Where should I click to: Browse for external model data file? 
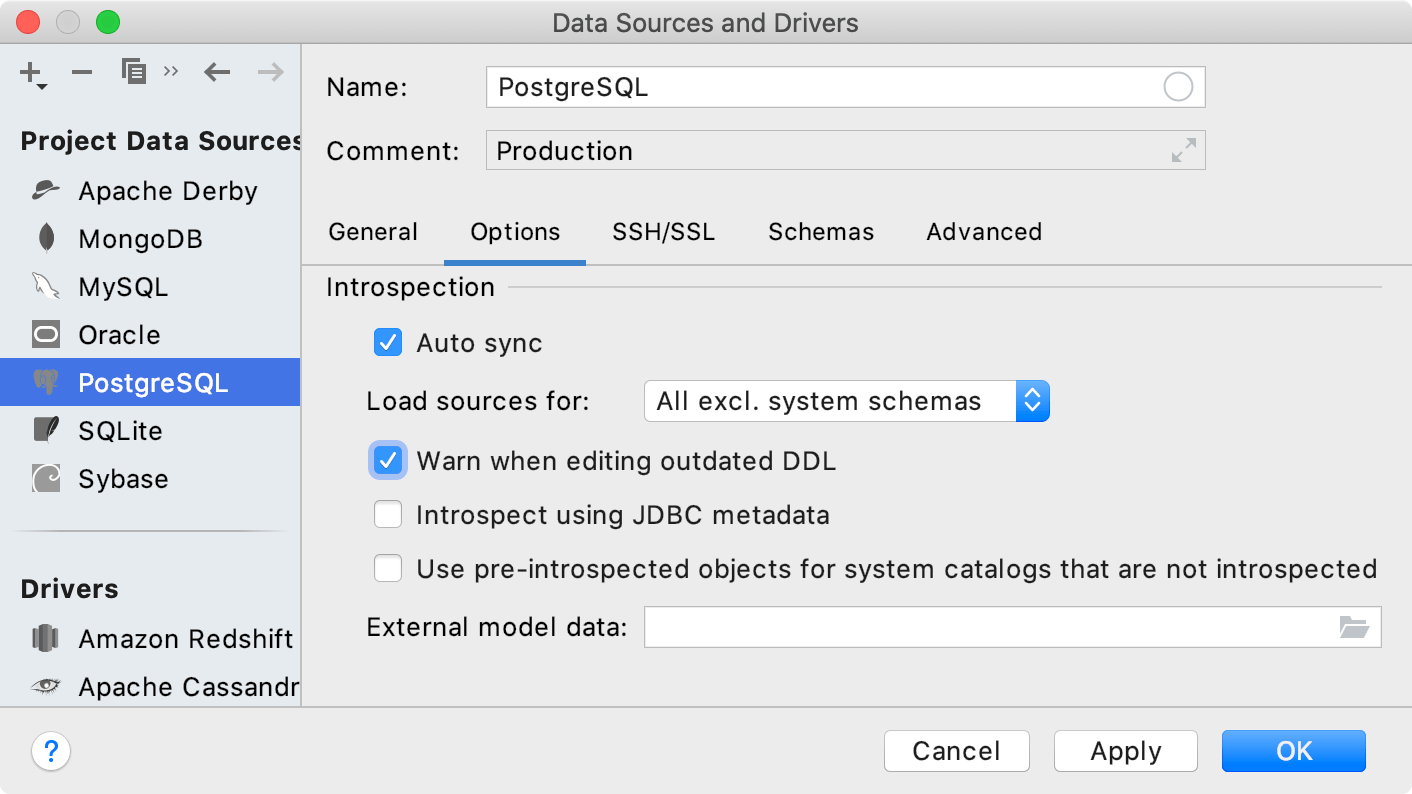(1355, 627)
